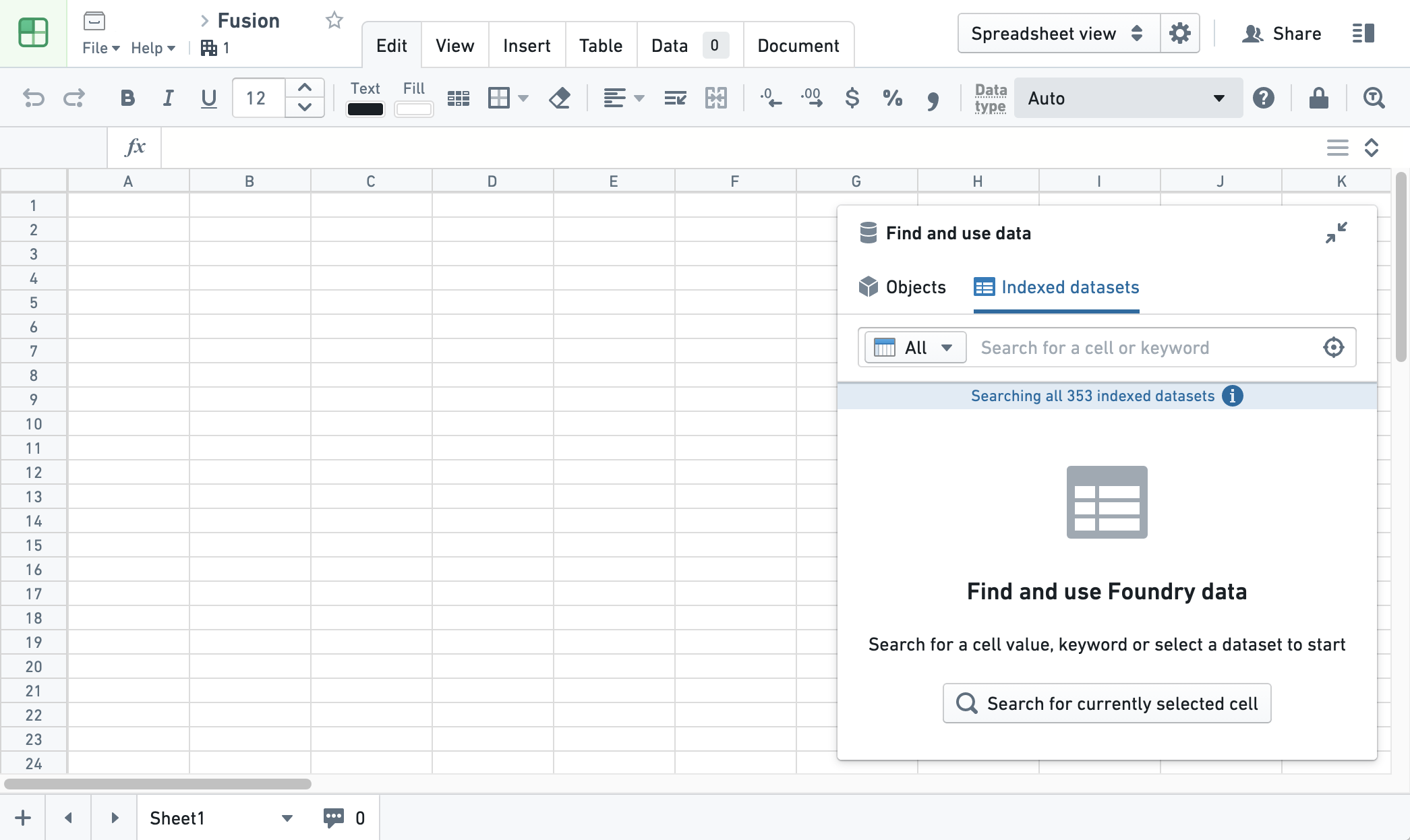Open the view settings gear
The height and width of the screenshot is (840, 1410).
coord(1180,33)
